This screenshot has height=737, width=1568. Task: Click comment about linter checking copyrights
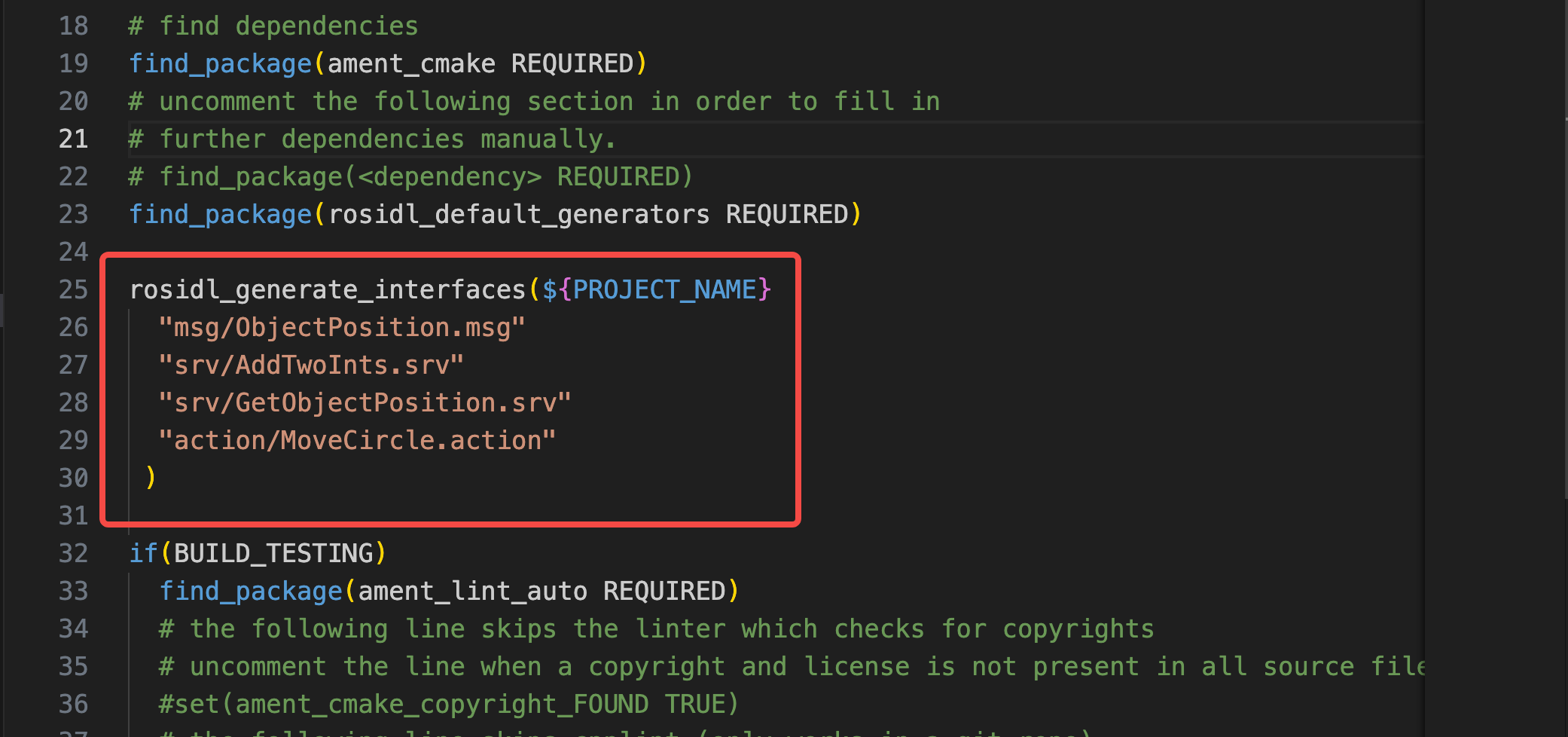click(657, 629)
